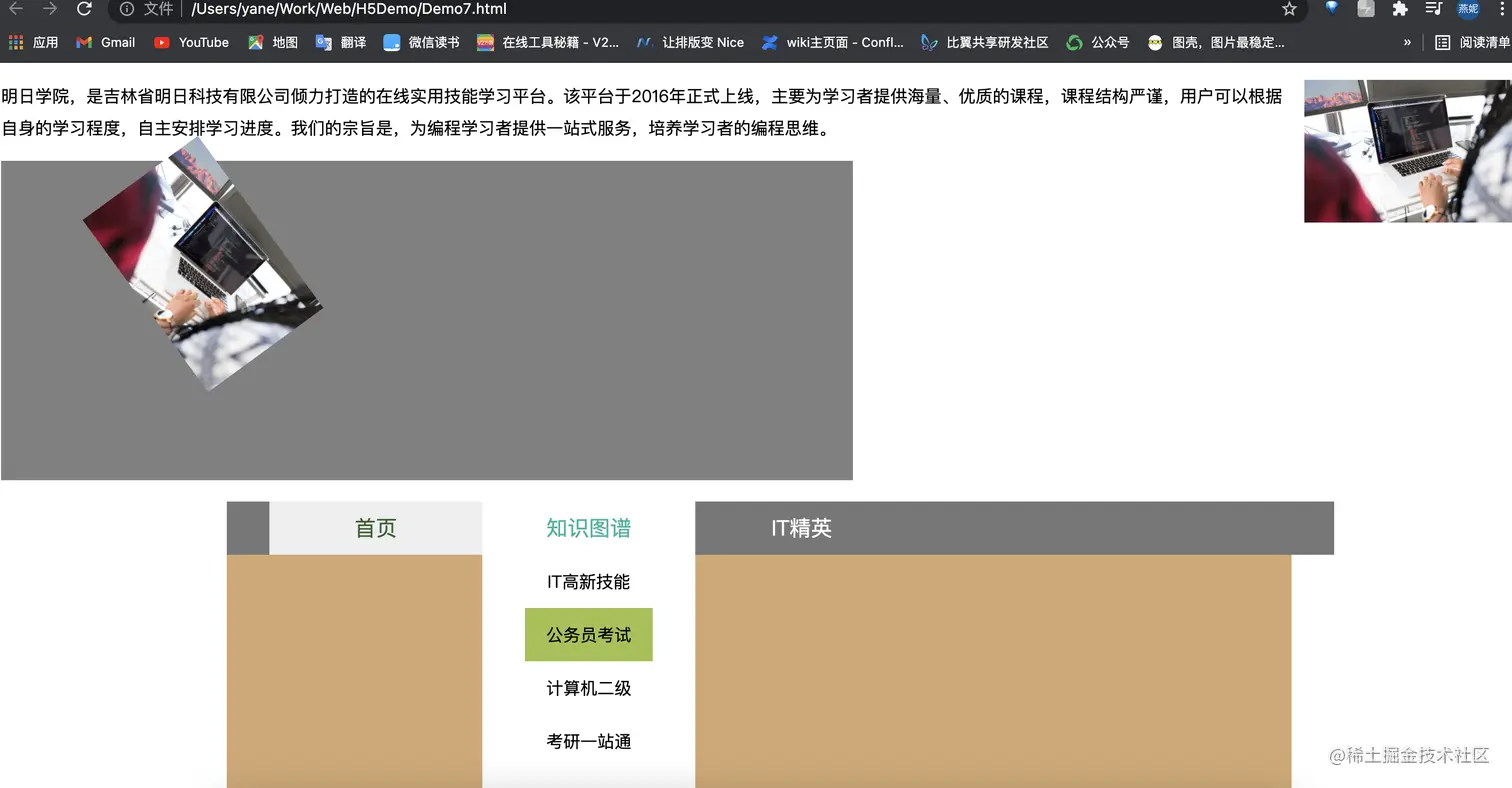Screen dimensions: 1512x788
Task: Open the 知识图谱 menu with its submenu
Action: (x=588, y=528)
